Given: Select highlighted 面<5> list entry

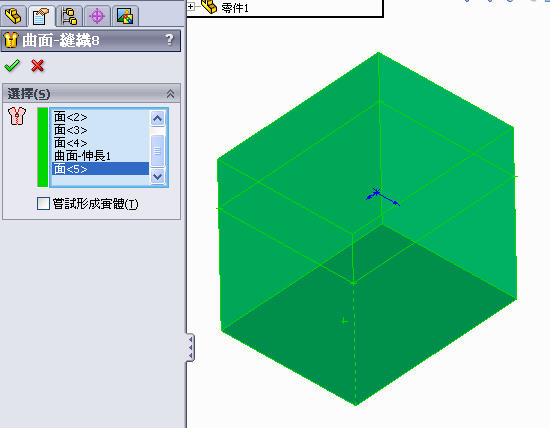Looking at the screenshot, I should coord(100,169).
